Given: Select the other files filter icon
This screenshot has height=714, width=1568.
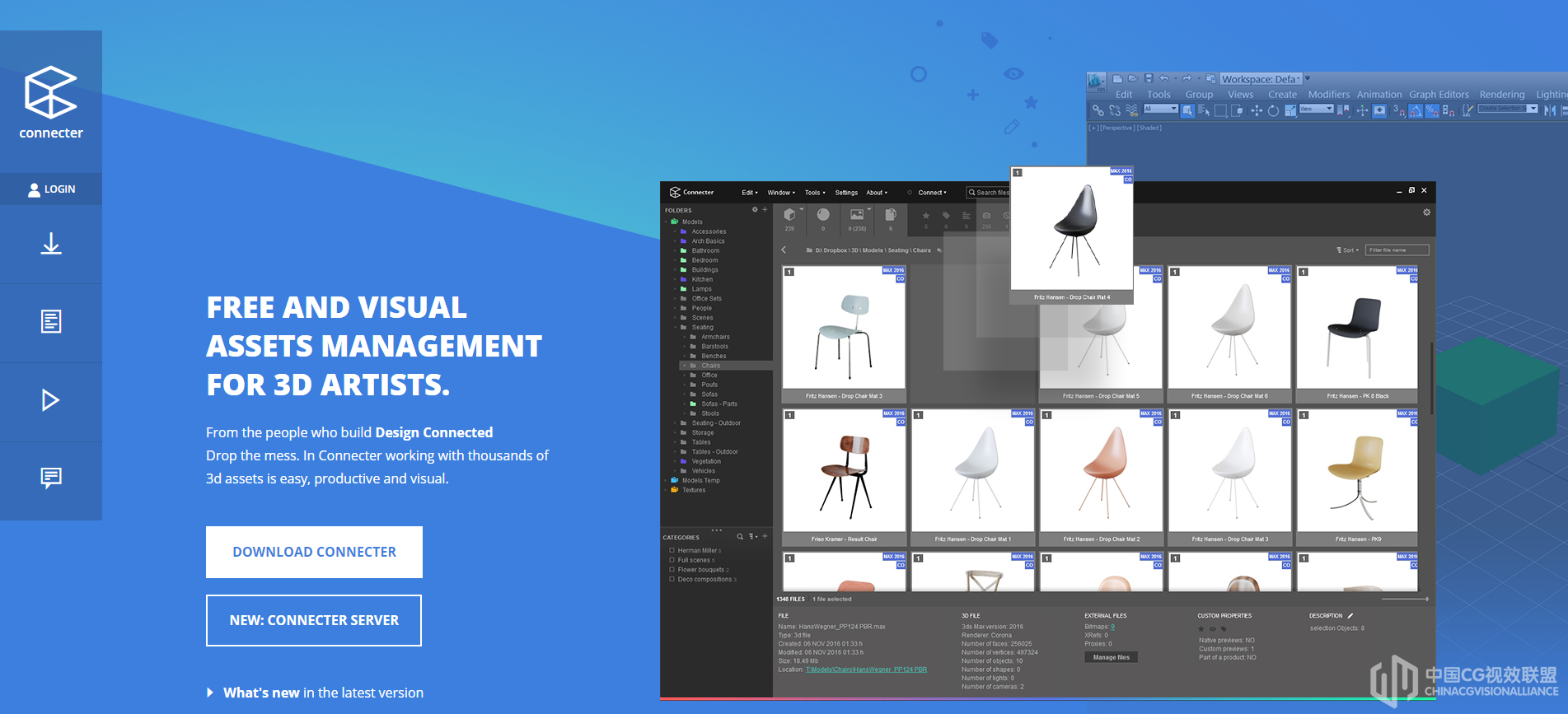Looking at the screenshot, I should [891, 215].
